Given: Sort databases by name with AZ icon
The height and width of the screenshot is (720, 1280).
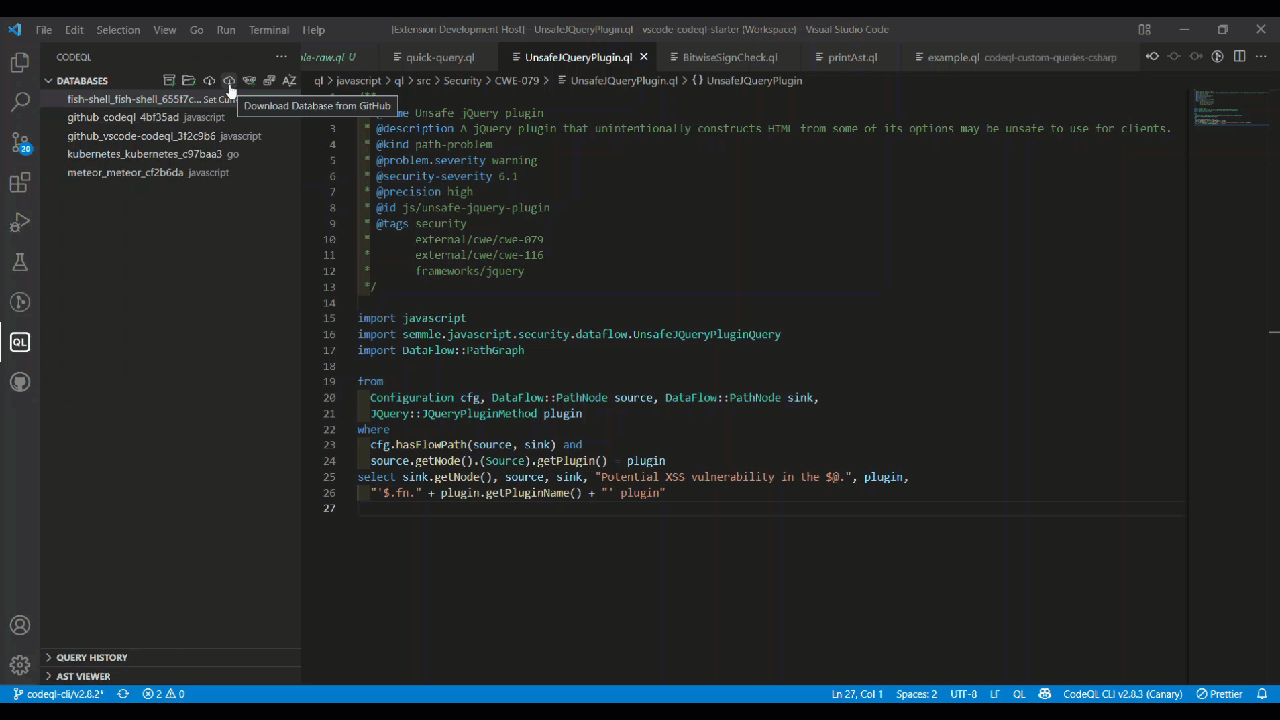Looking at the screenshot, I should pyautogui.click(x=289, y=80).
